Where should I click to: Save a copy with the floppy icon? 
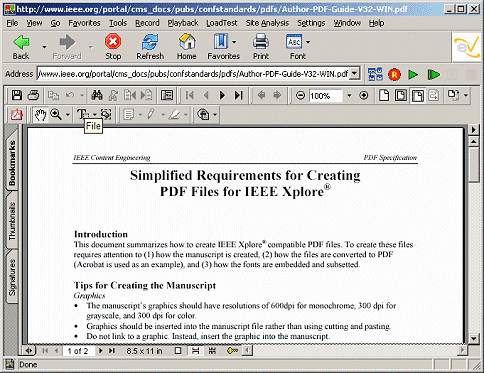(17, 96)
